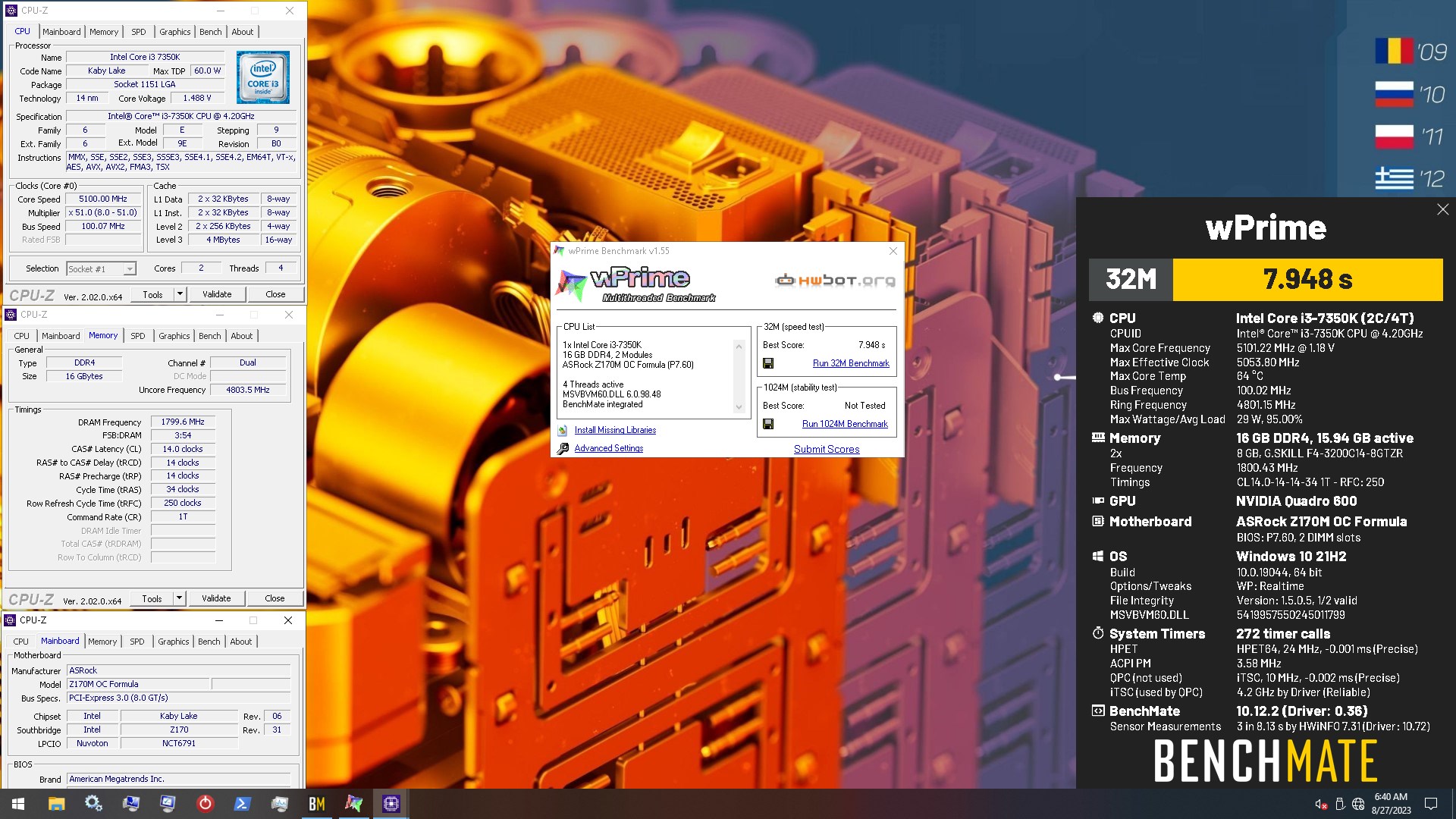Click Run 32M Benchmark link
1456x819 pixels.
click(x=851, y=363)
